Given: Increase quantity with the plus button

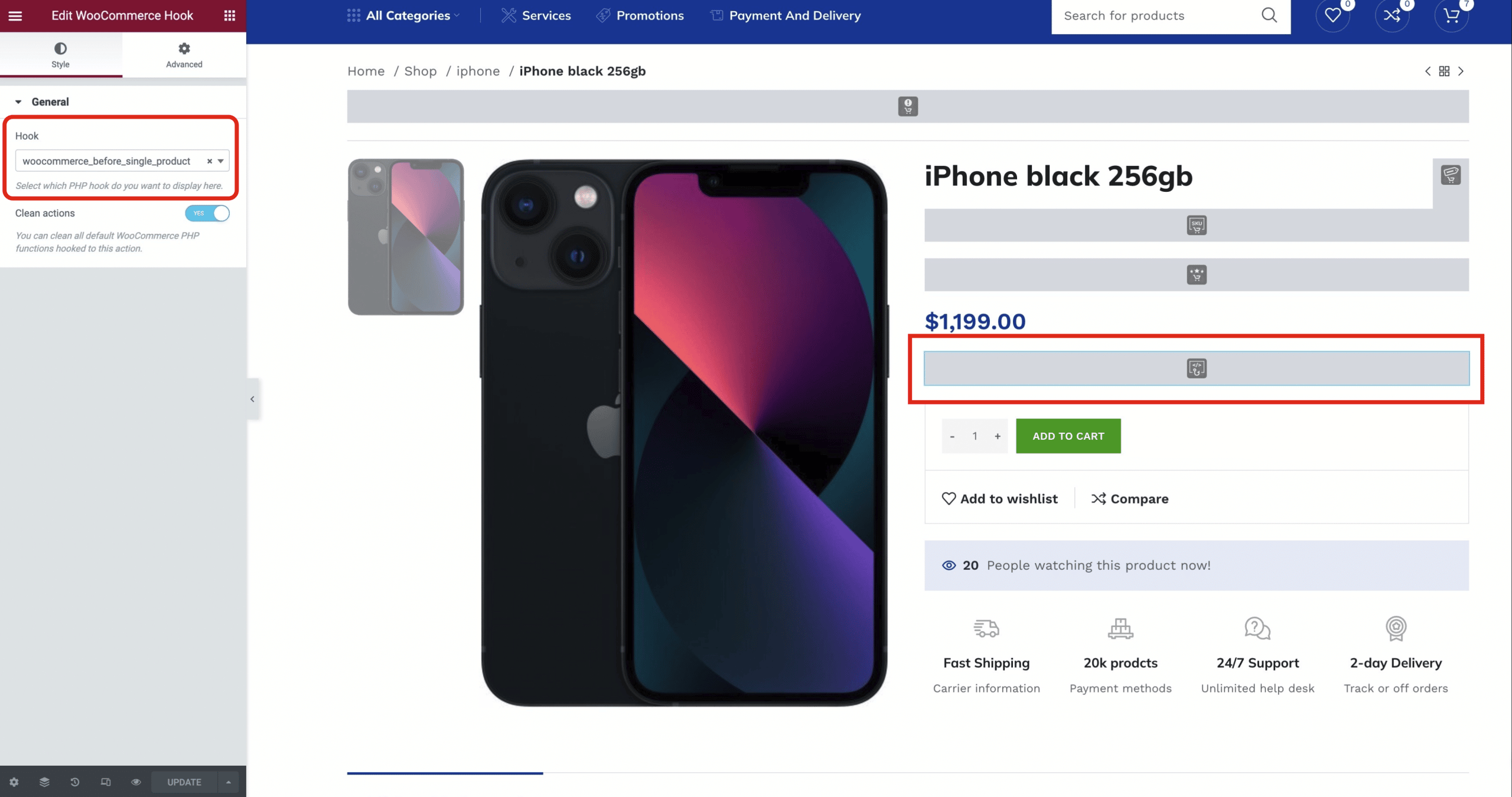Looking at the screenshot, I should (x=998, y=436).
